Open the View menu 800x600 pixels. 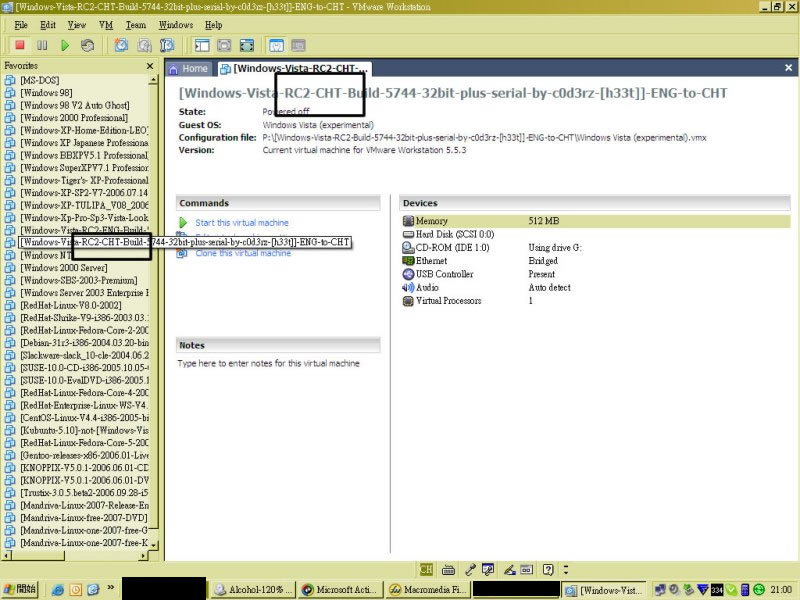(77, 25)
